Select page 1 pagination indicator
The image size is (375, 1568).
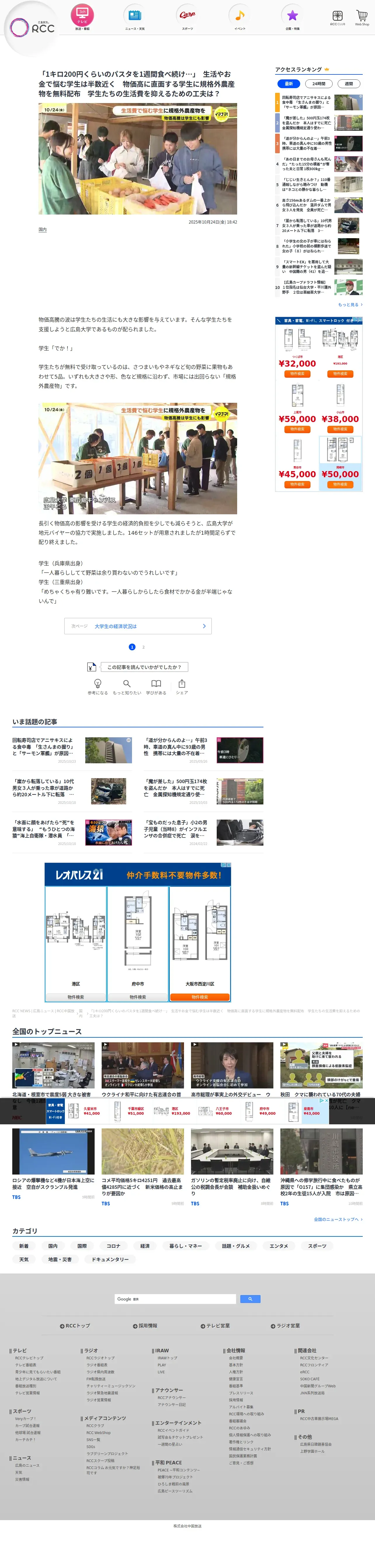132,647
